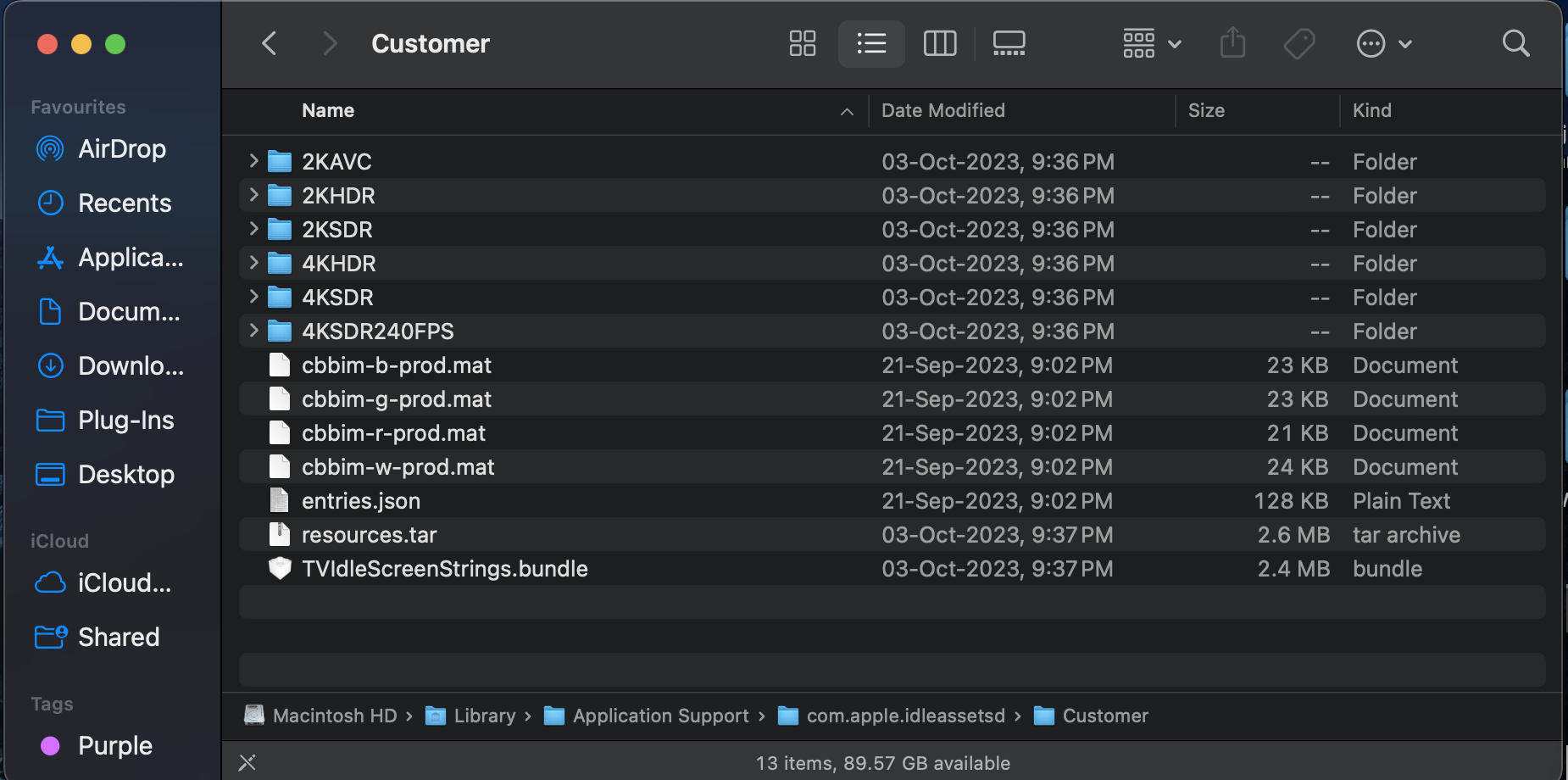This screenshot has width=1568, height=780.
Task: Open Finder search
Action: point(1515,43)
